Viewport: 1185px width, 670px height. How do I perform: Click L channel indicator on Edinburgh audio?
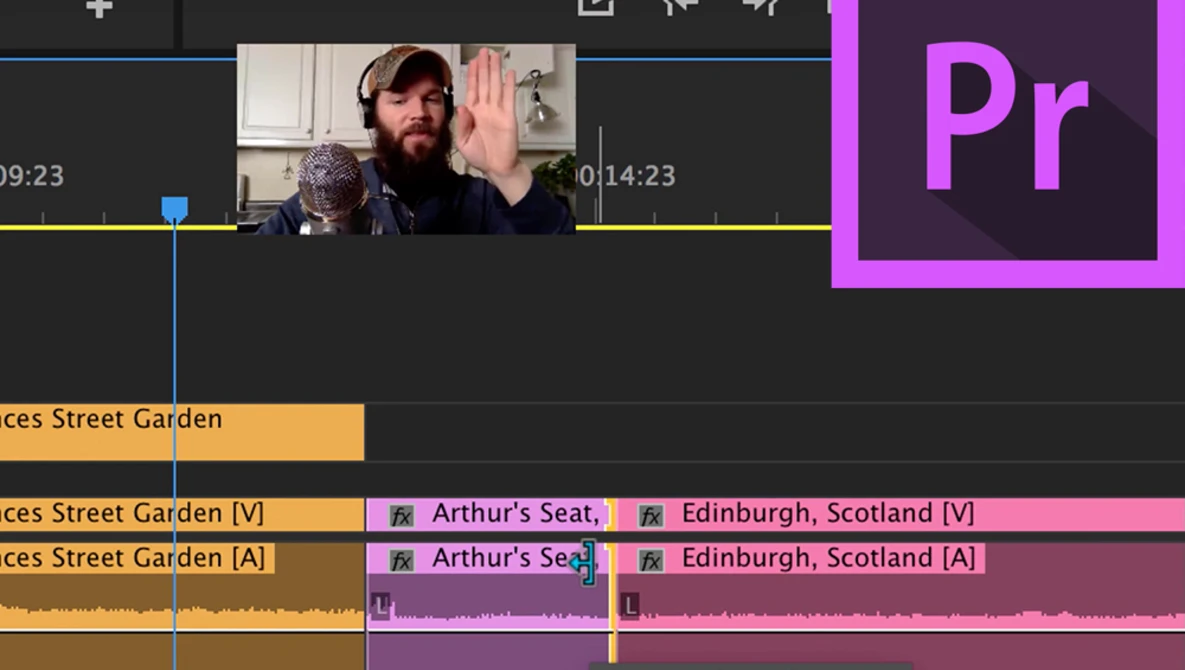point(630,606)
